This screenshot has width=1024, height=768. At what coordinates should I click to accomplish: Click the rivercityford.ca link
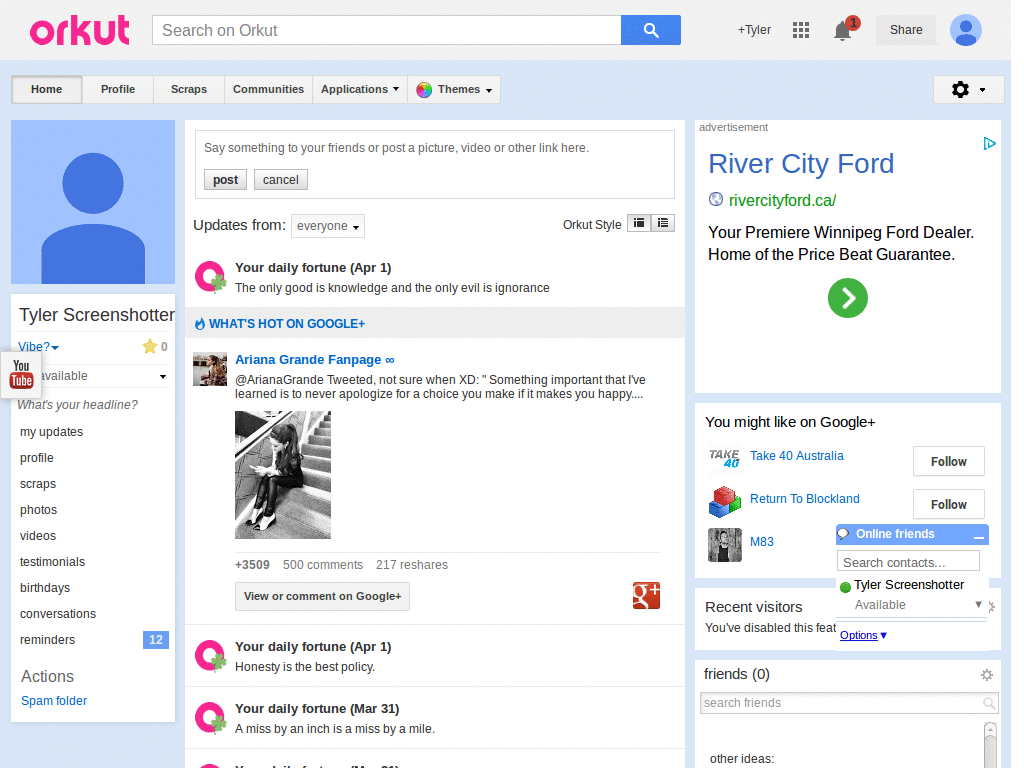[x=782, y=200]
